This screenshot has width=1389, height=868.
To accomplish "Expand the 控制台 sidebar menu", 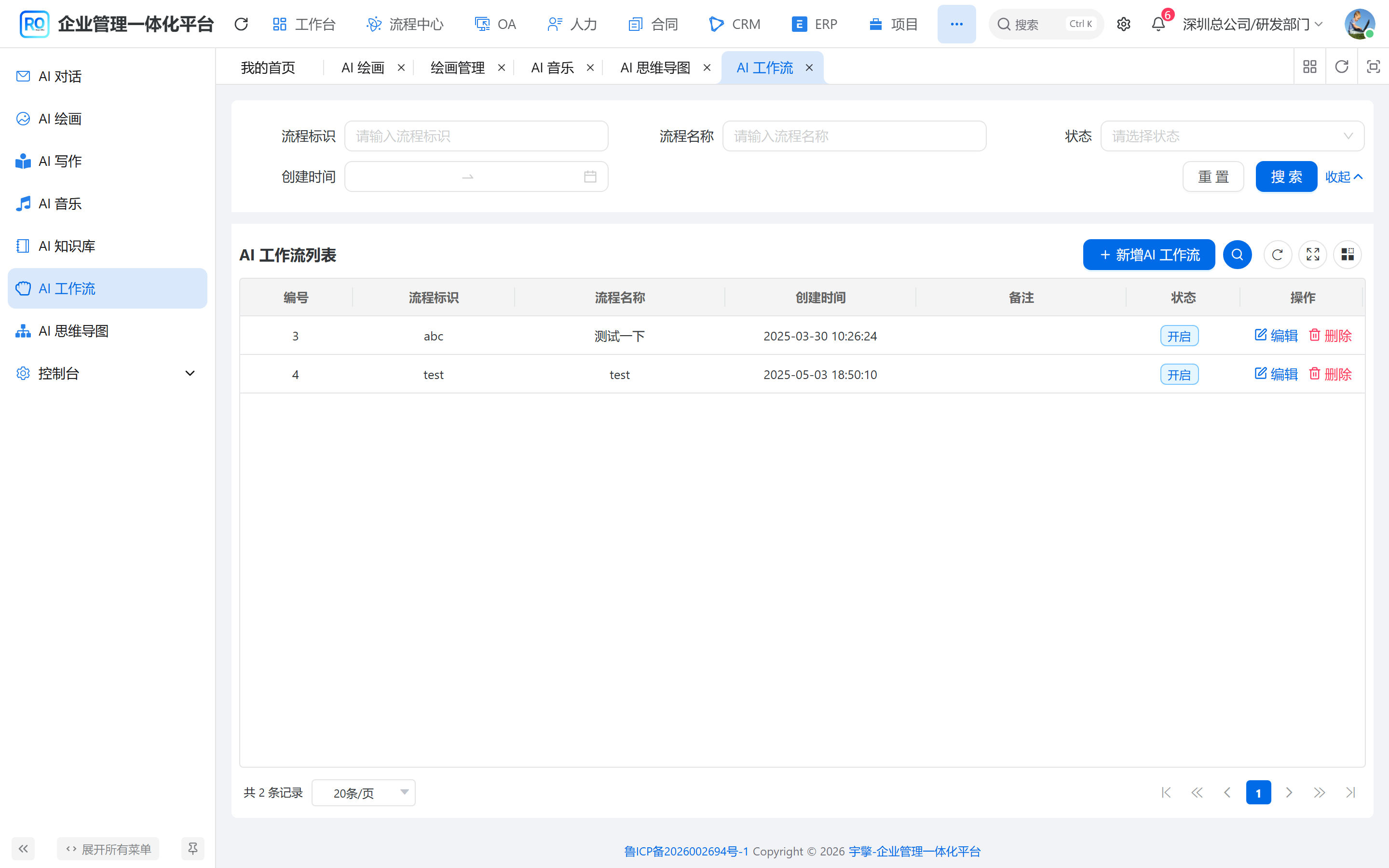I will coord(108,373).
